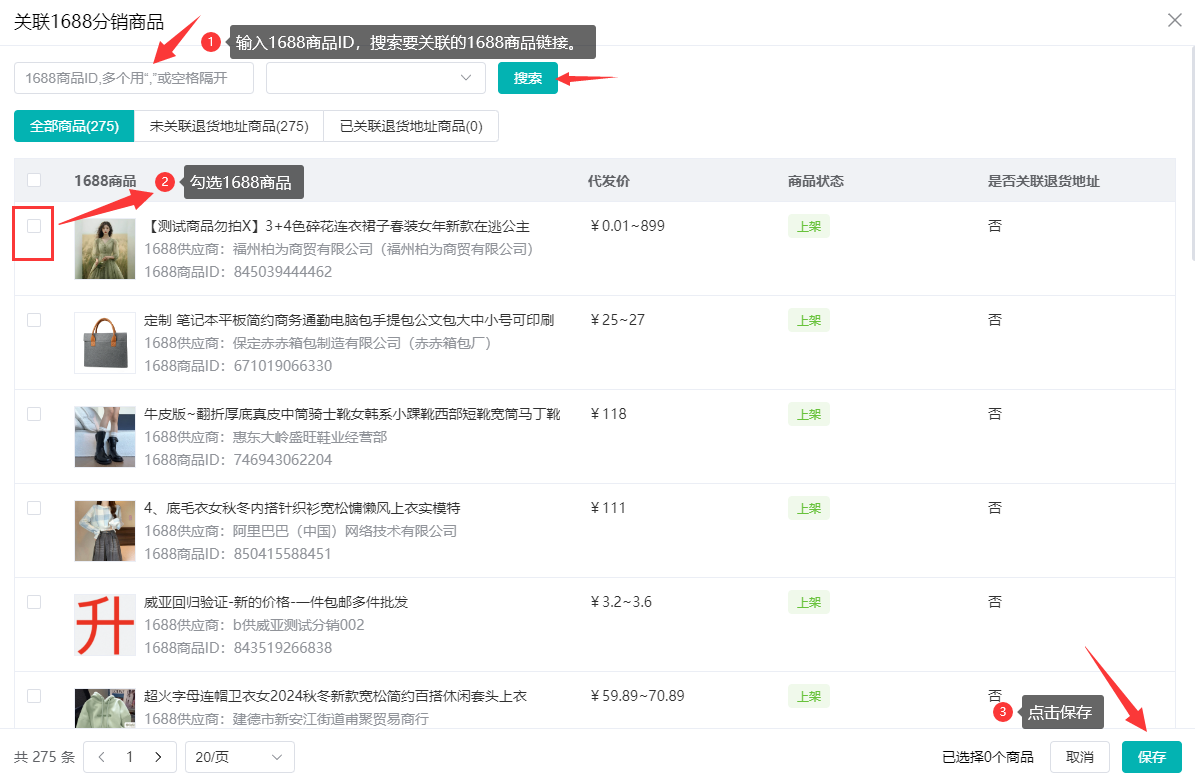Open the 20/页 page size dropdown

239,757
